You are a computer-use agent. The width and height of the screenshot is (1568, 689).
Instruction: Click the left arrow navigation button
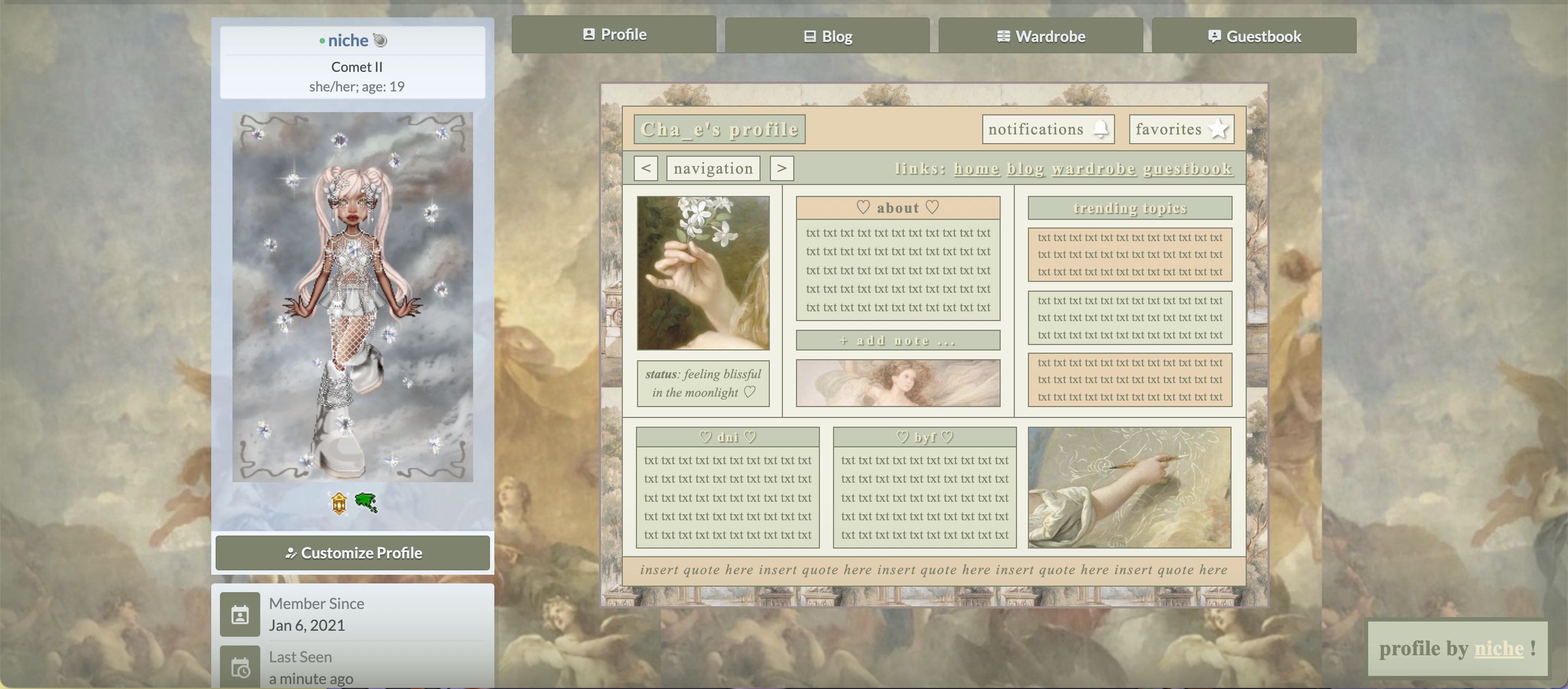(x=646, y=168)
